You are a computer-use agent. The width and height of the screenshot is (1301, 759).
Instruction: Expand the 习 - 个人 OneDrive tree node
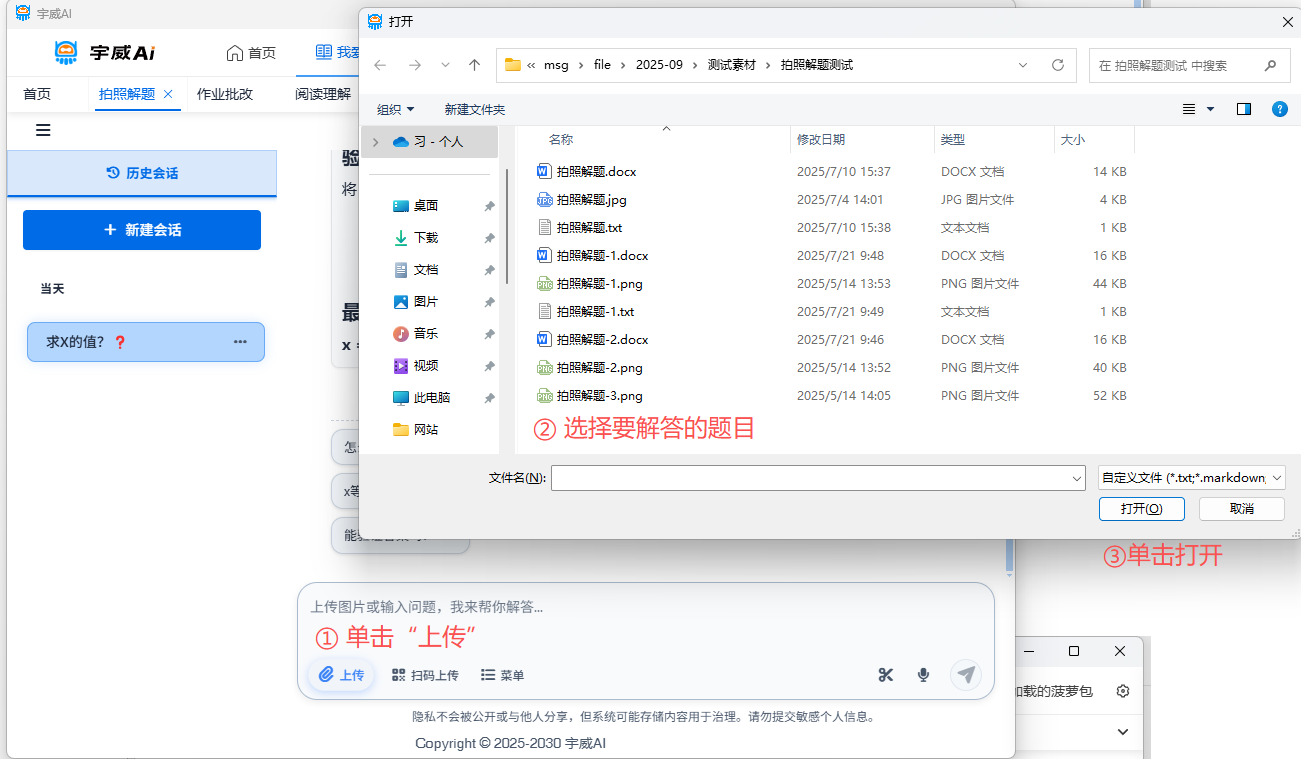(x=376, y=142)
